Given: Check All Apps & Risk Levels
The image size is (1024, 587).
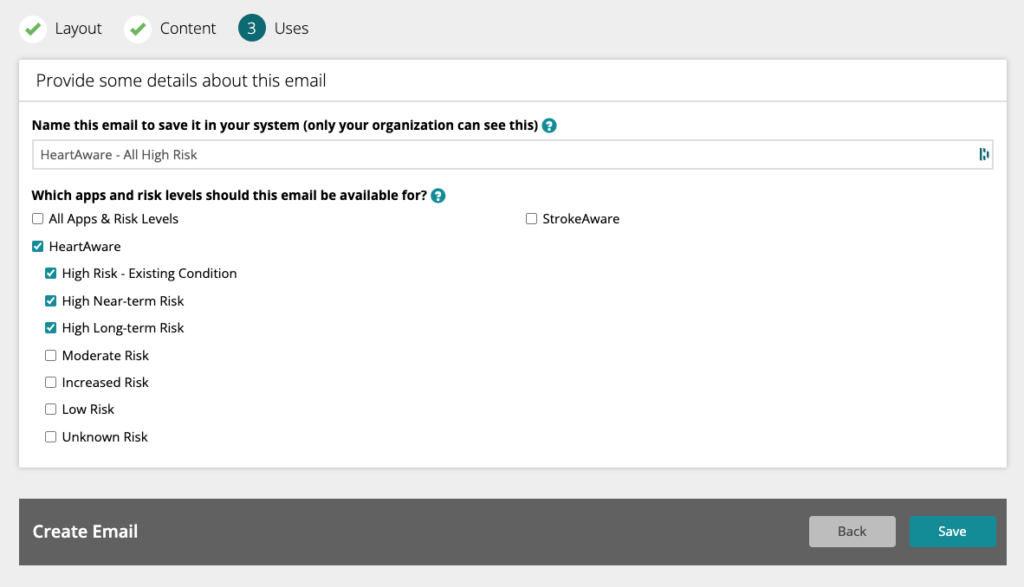Looking at the screenshot, I should [x=38, y=219].
